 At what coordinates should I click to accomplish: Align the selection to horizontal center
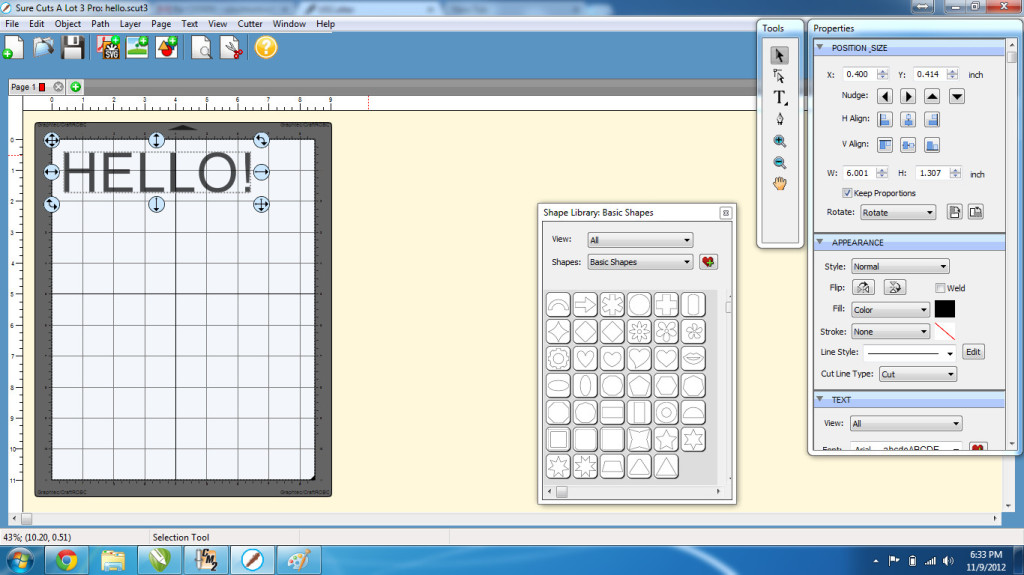(908, 120)
